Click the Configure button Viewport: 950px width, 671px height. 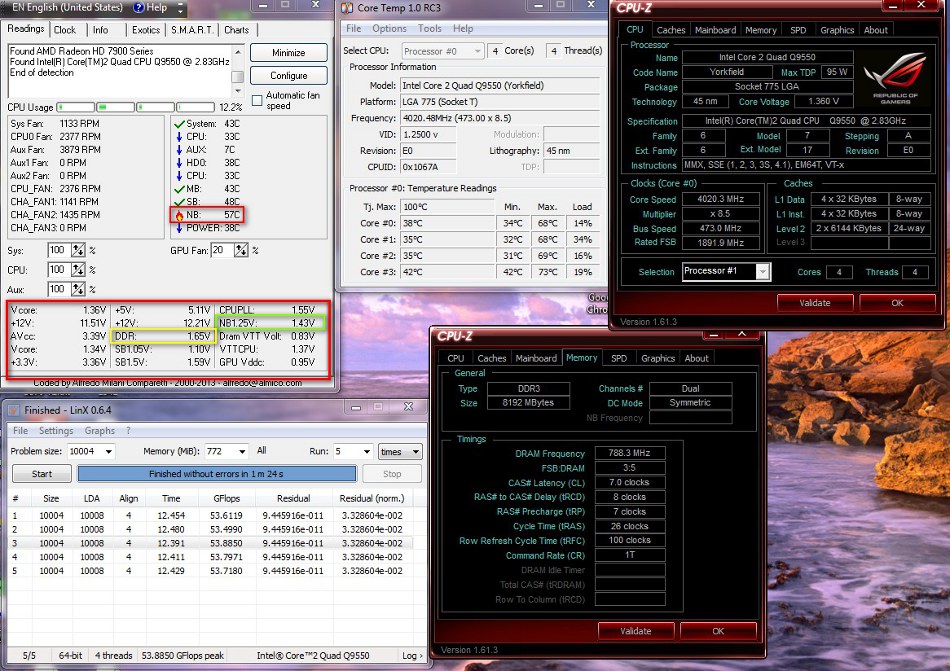click(288, 76)
